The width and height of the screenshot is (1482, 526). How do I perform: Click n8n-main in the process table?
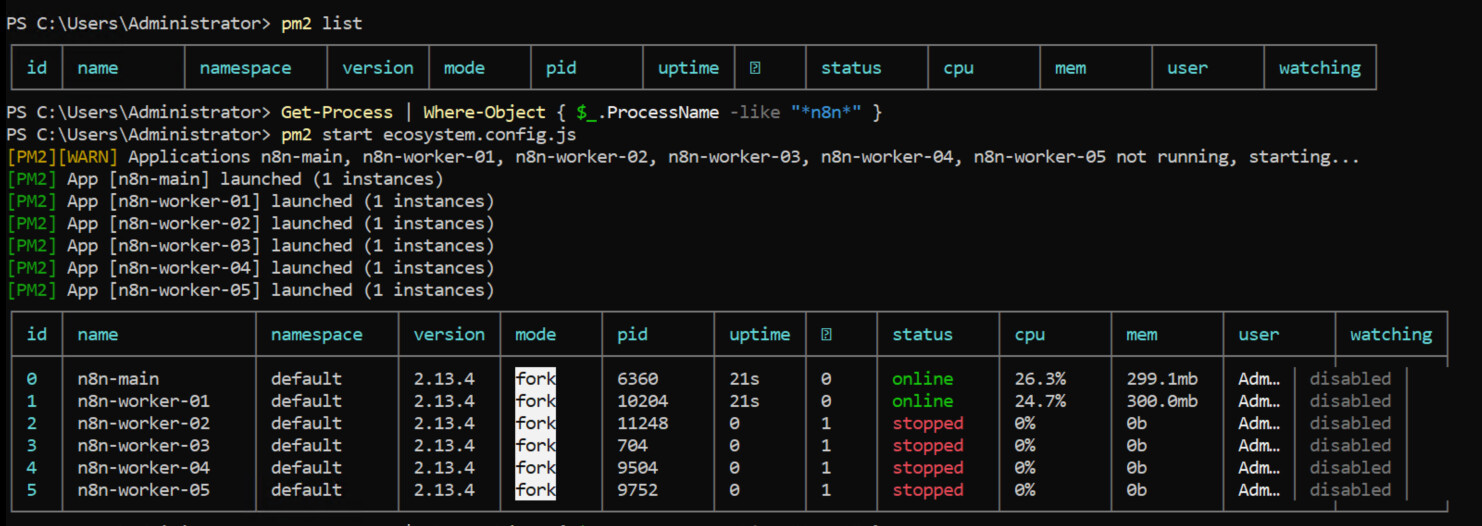[118, 379]
